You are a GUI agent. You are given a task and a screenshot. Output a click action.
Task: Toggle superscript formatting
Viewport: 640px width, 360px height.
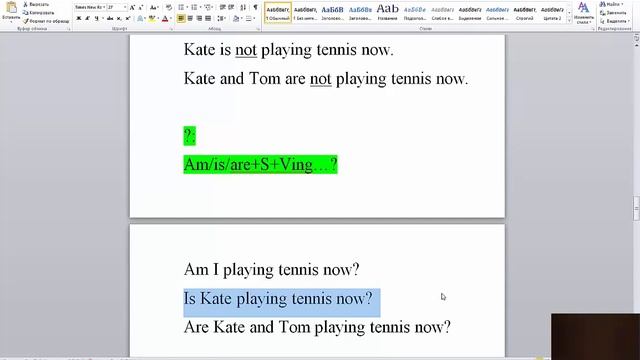tap(128, 18)
